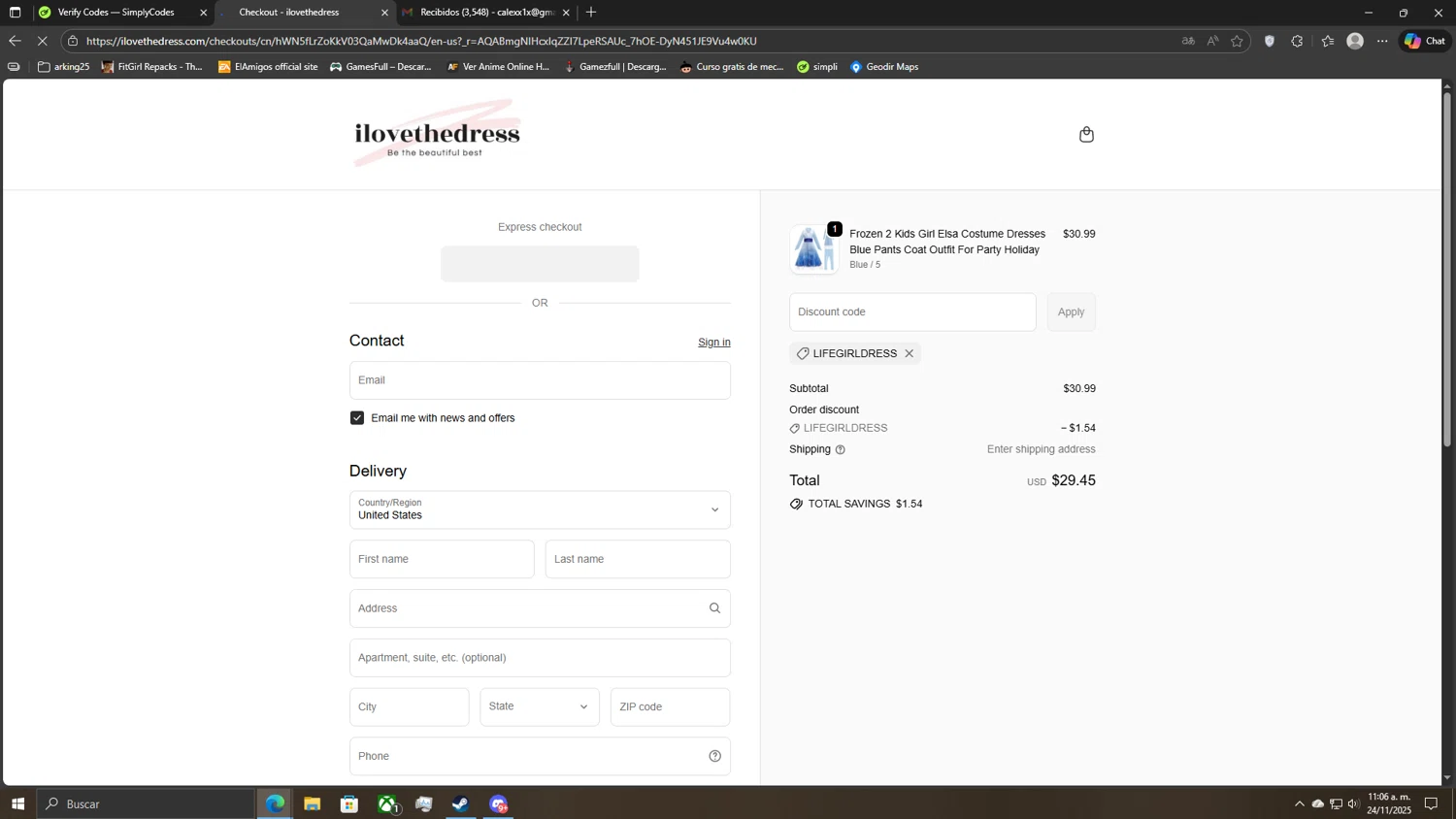Open the GamesFull bookmark
The width and height of the screenshot is (1456, 819).
point(381,67)
